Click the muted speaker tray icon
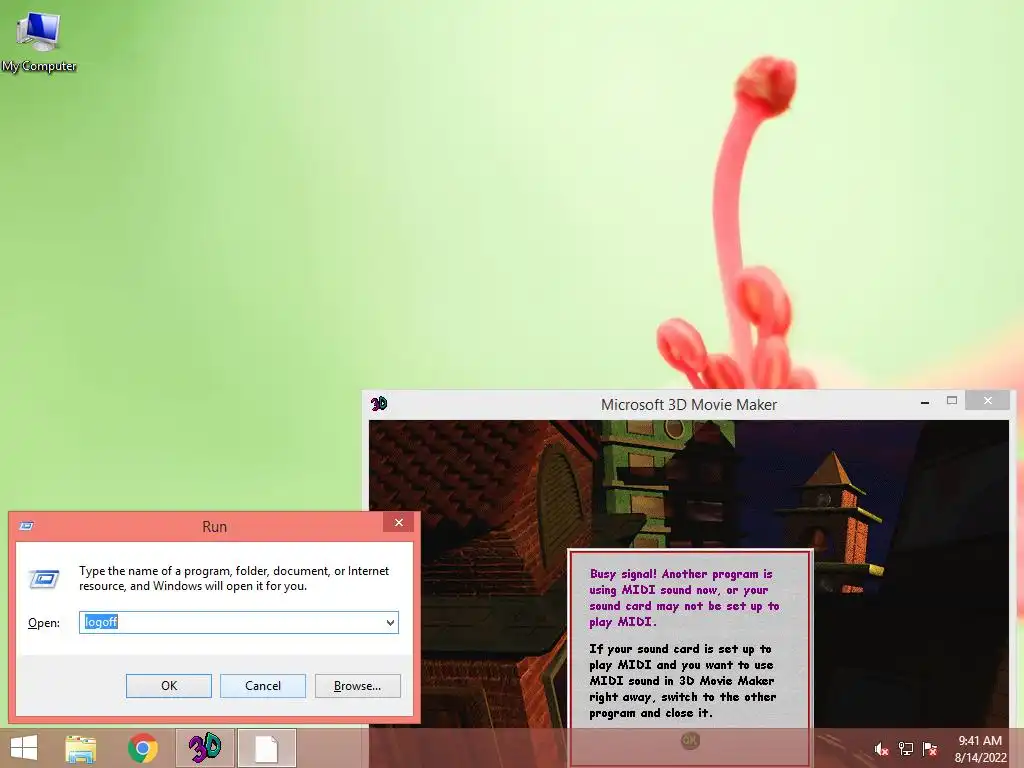The height and width of the screenshot is (768, 1024). pyautogui.click(x=881, y=749)
